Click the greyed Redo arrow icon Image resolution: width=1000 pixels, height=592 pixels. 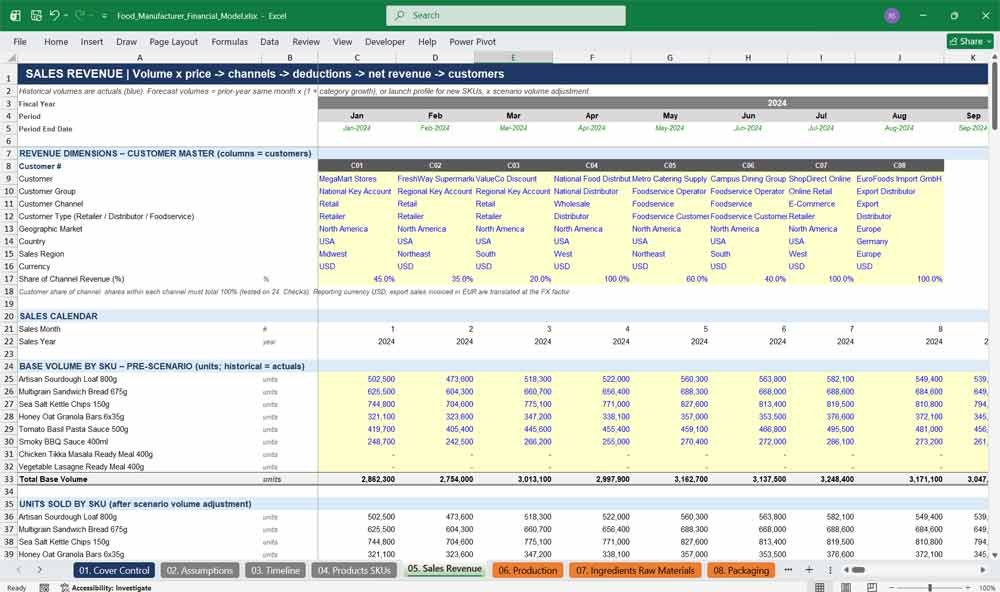point(80,15)
